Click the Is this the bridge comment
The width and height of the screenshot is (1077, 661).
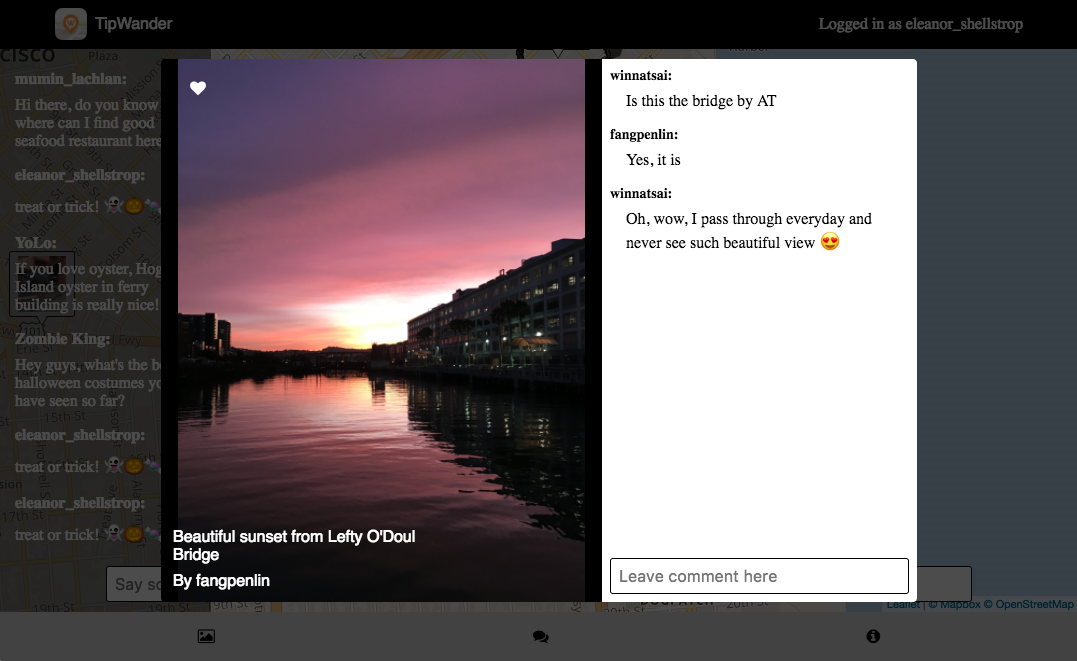[701, 101]
